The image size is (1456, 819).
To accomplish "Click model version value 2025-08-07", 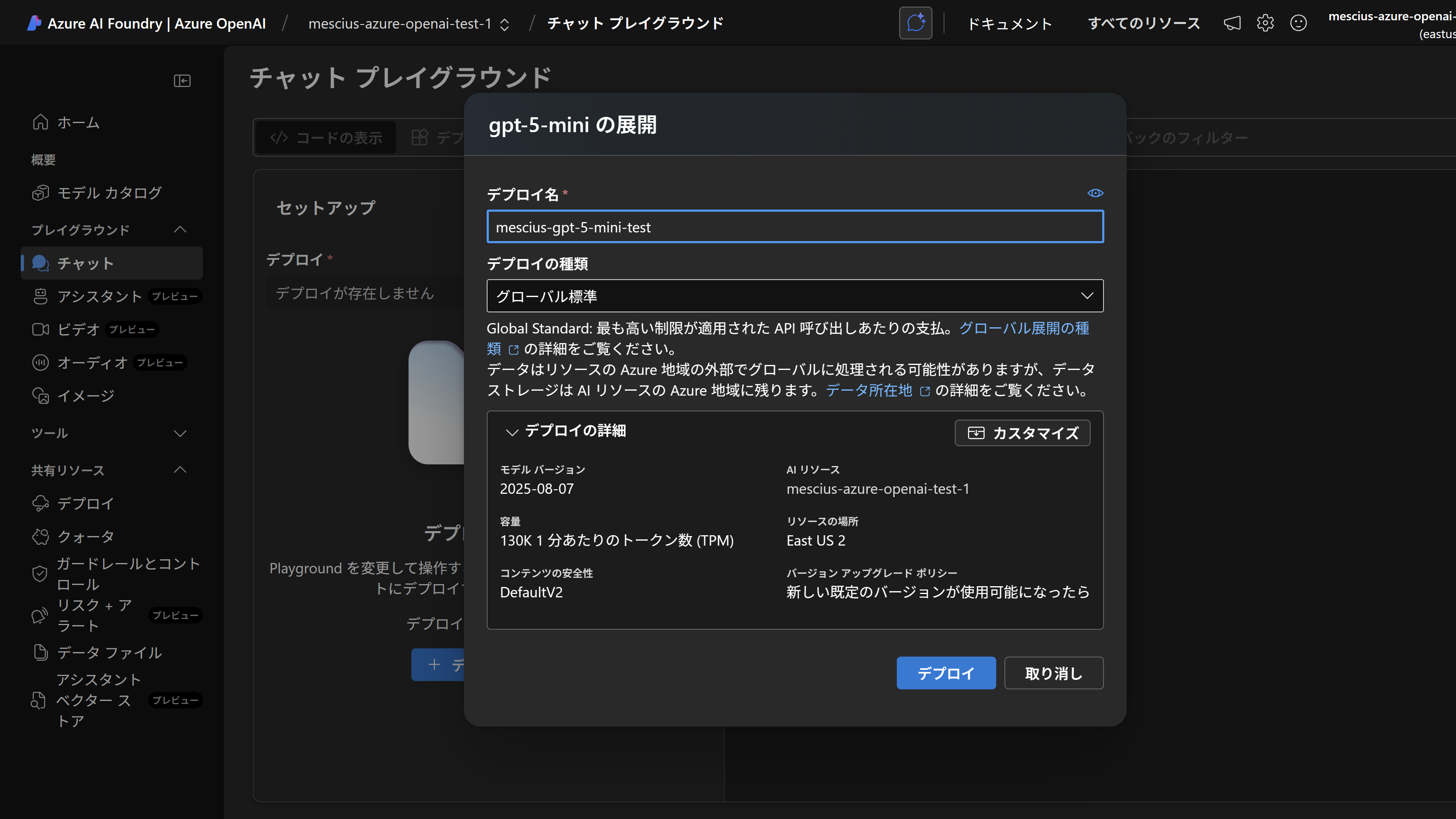I will (x=536, y=489).
